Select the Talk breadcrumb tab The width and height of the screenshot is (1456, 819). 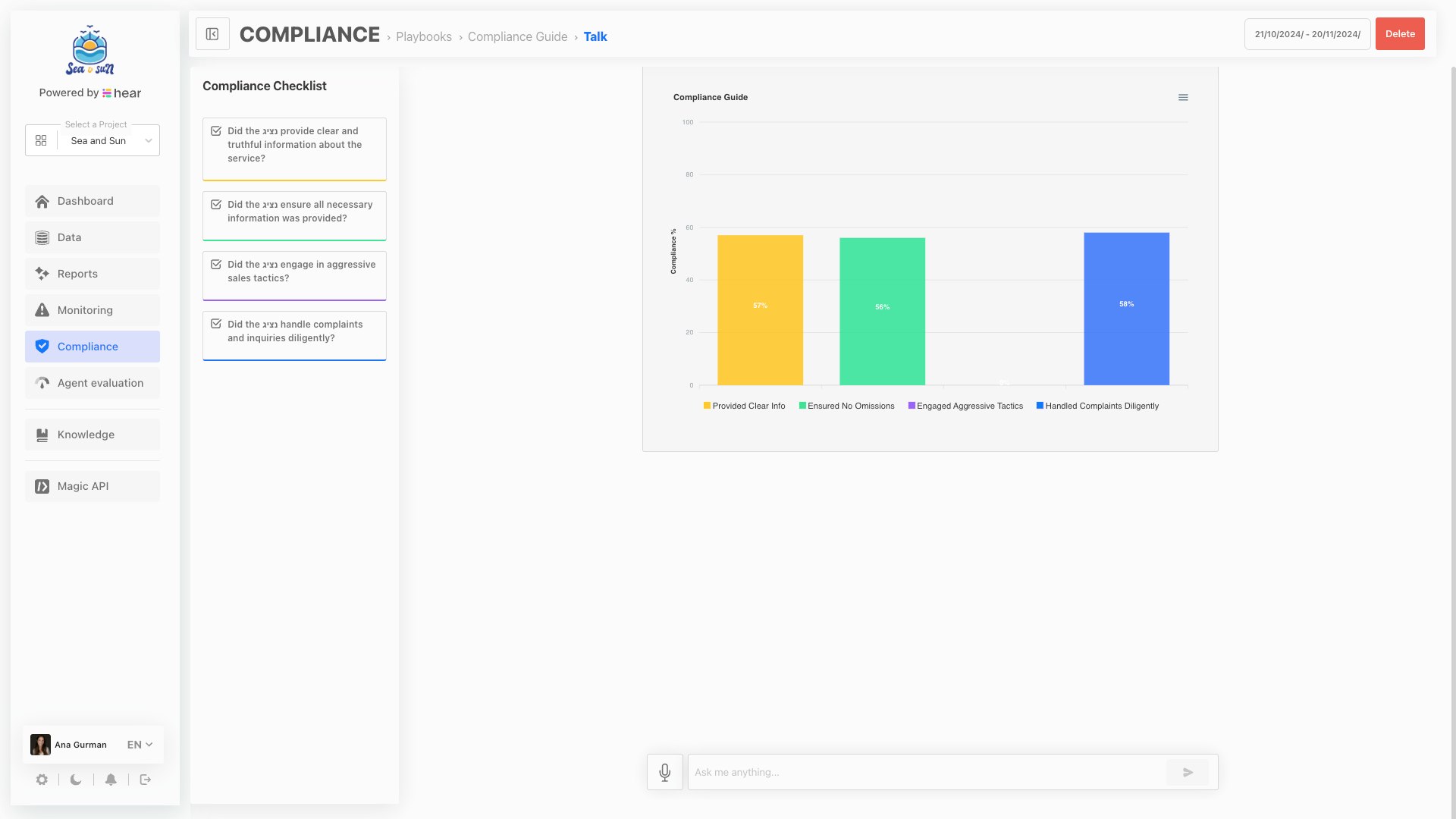click(x=595, y=36)
